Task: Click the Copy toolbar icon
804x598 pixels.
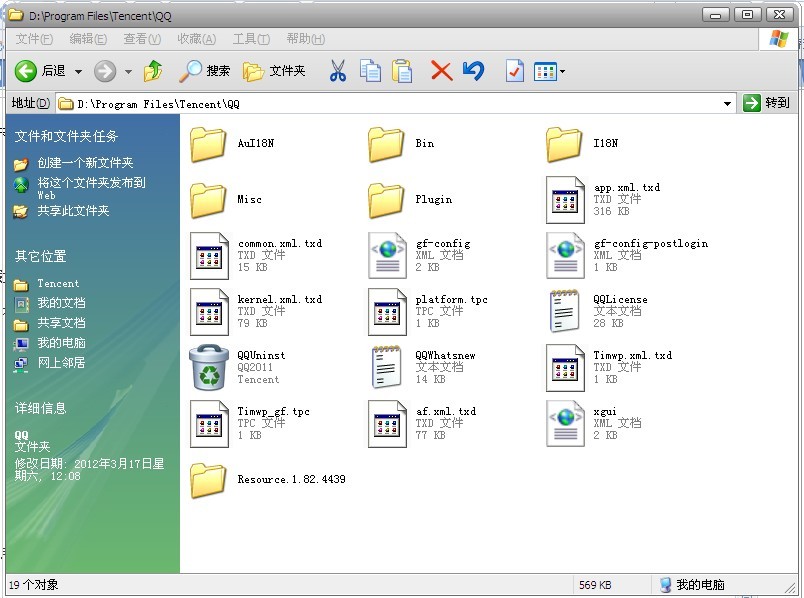Action: [370, 71]
